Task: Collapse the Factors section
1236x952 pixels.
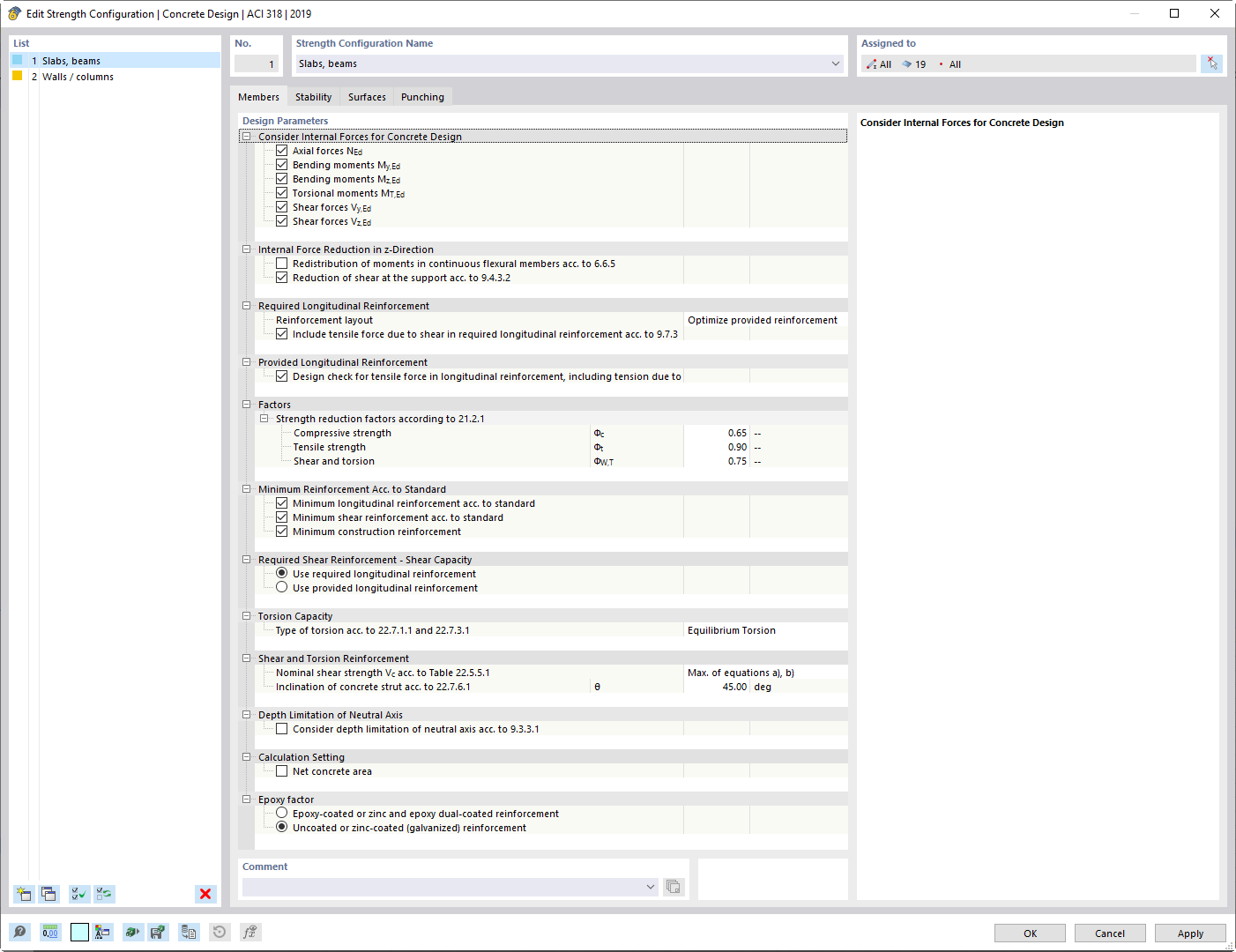Action: (246, 404)
